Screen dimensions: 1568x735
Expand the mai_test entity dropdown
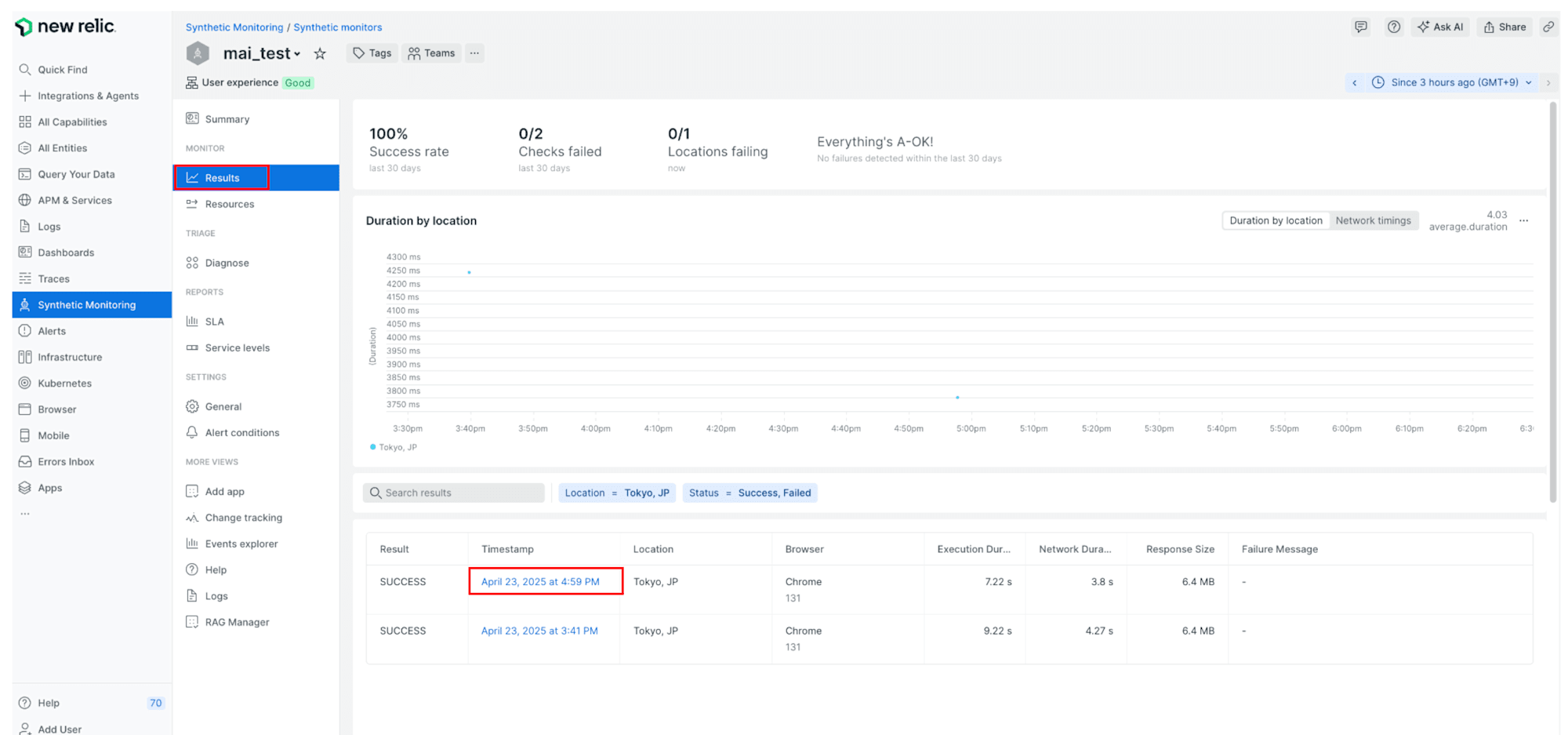point(297,54)
